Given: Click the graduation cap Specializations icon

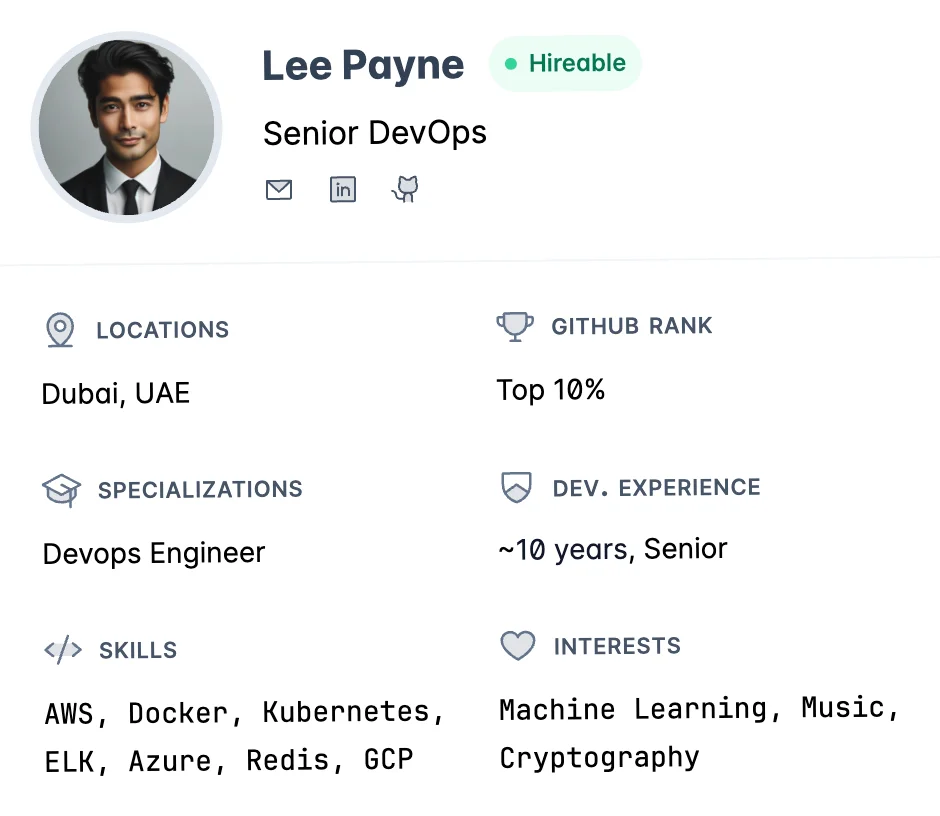Looking at the screenshot, I should 61,490.
